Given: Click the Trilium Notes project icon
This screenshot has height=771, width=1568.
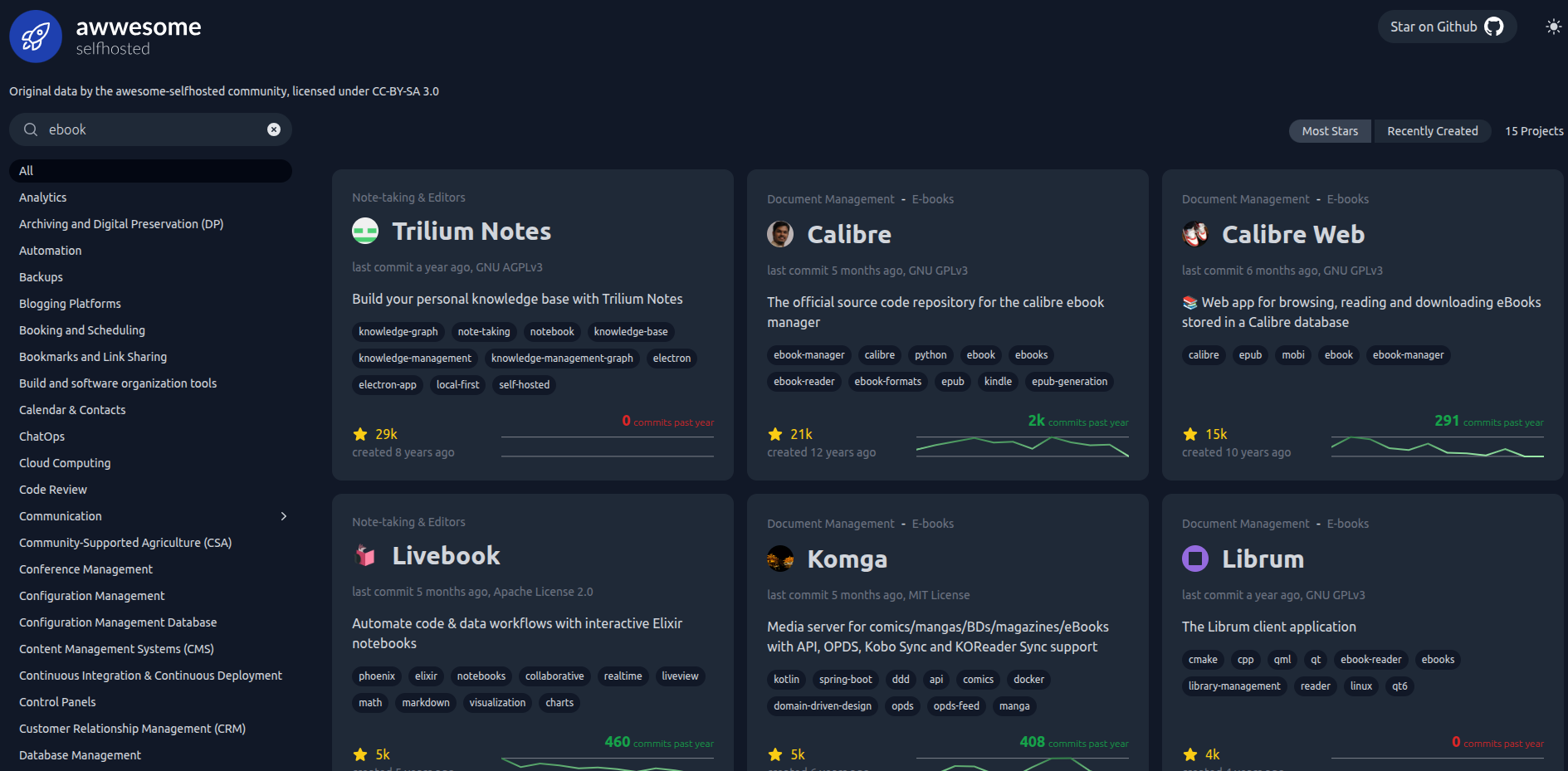Looking at the screenshot, I should (365, 231).
